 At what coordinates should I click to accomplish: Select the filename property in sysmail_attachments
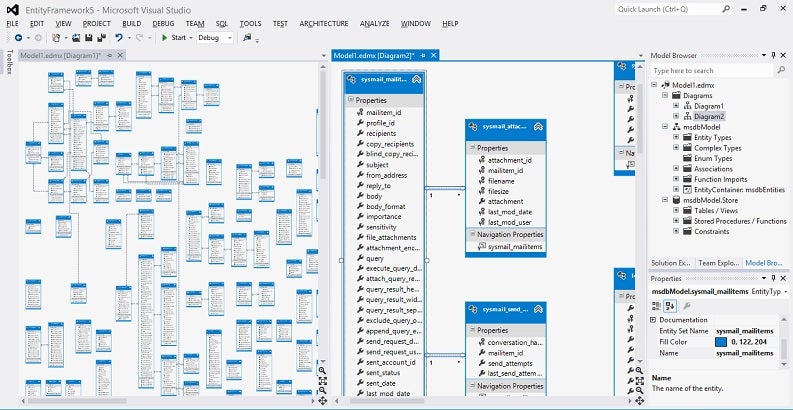[501, 180]
